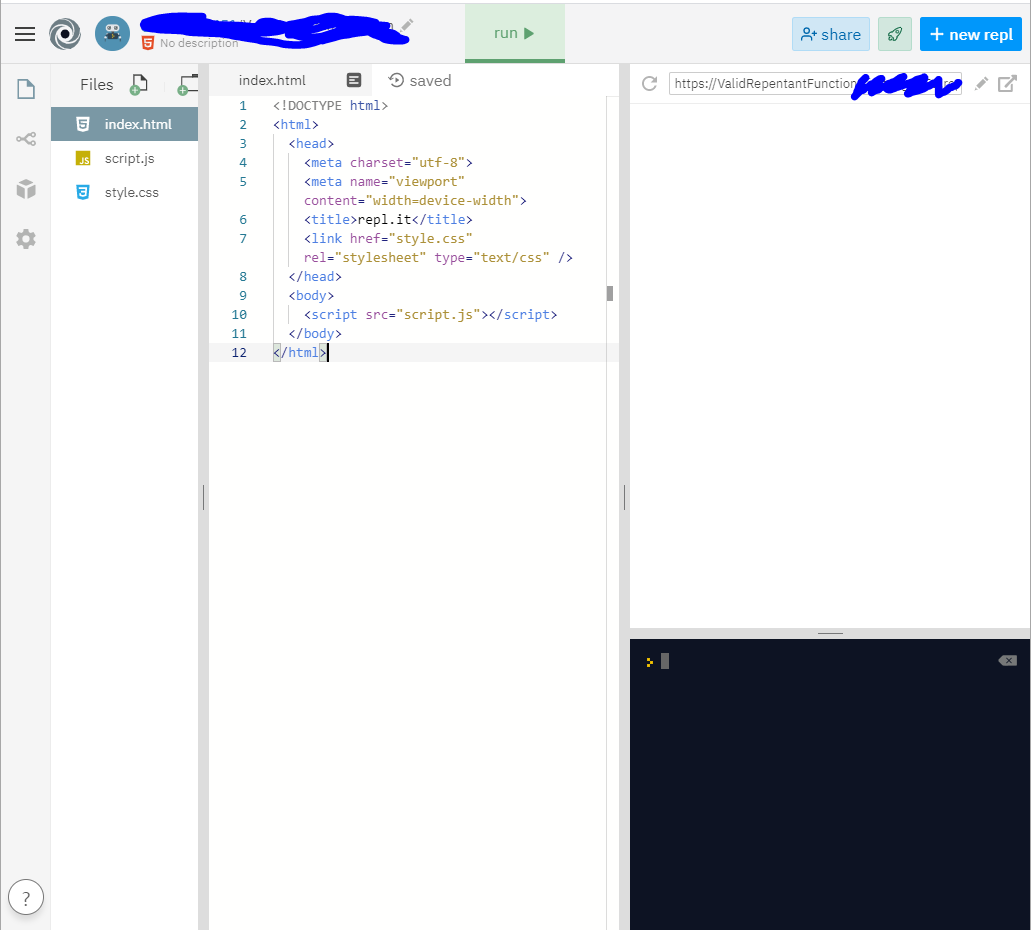This screenshot has width=1031, height=930.
Task: Click the Files panel heading
Action: point(97,84)
